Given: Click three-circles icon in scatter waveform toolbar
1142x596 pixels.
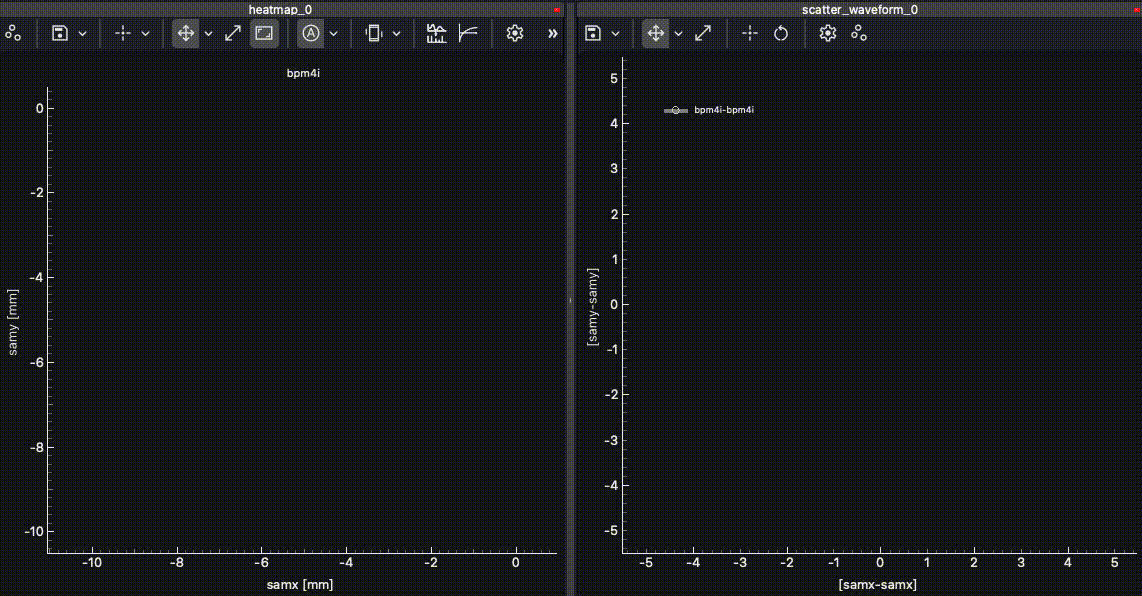Looking at the screenshot, I should click(859, 33).
